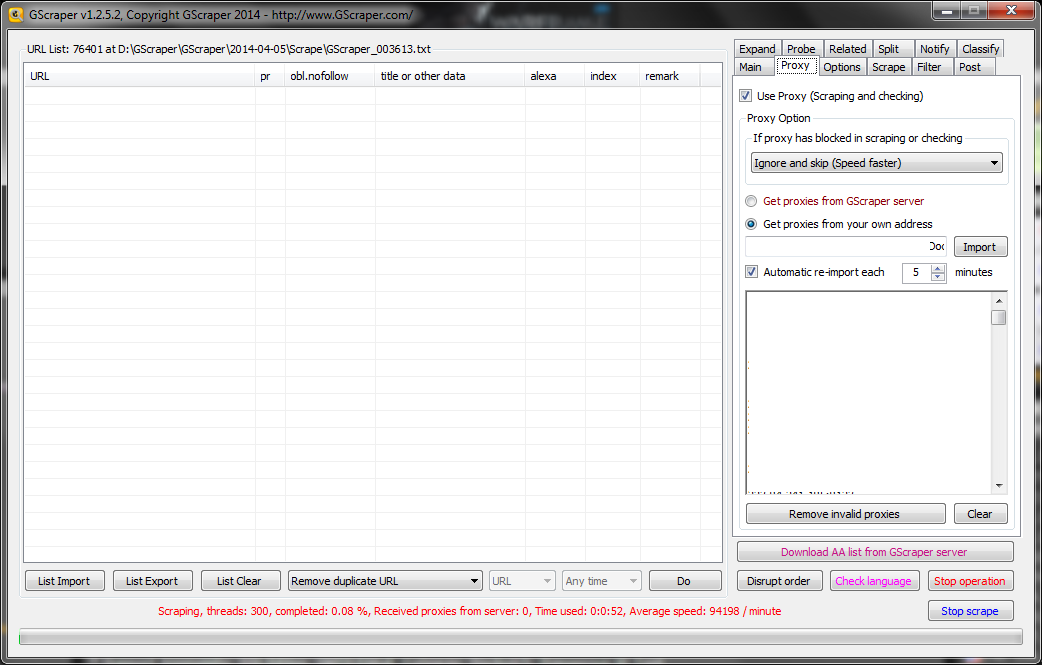The image size is (1042, 665).
Task: Click the Stop operation button
Action: (x=970, y=581)
